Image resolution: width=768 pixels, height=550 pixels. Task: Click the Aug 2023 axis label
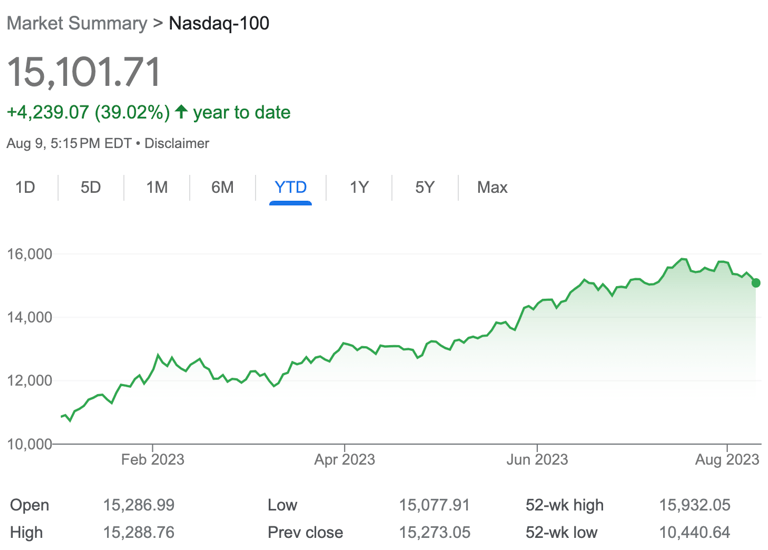[727, 459]
